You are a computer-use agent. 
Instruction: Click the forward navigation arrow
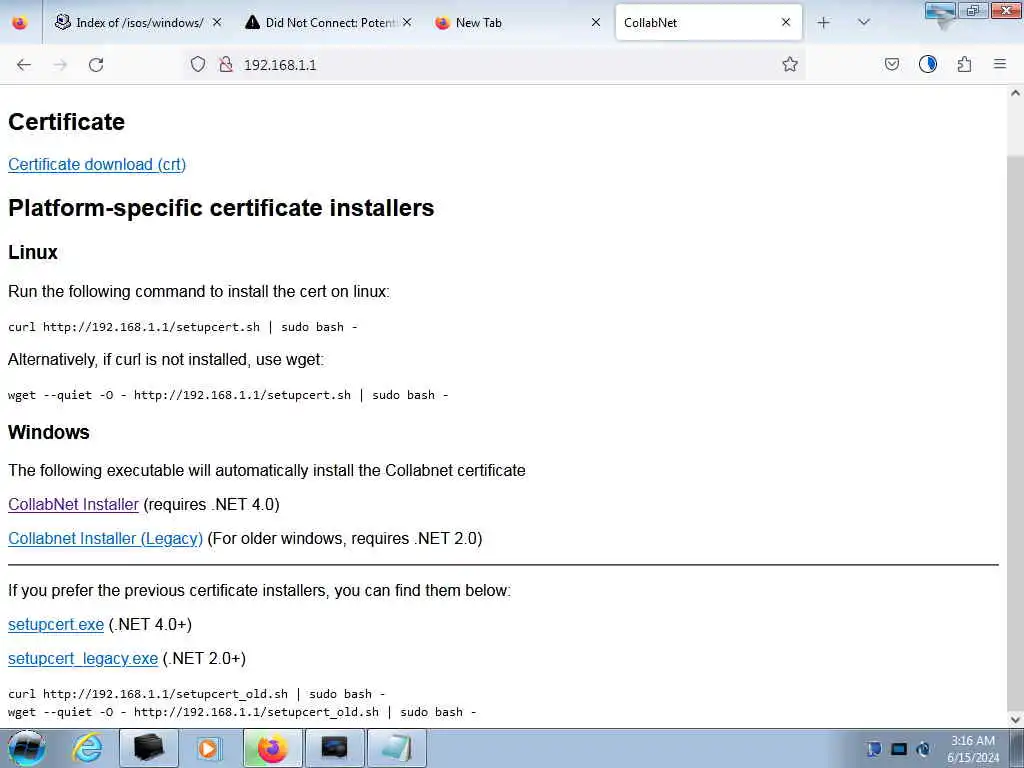click(60, 65)
